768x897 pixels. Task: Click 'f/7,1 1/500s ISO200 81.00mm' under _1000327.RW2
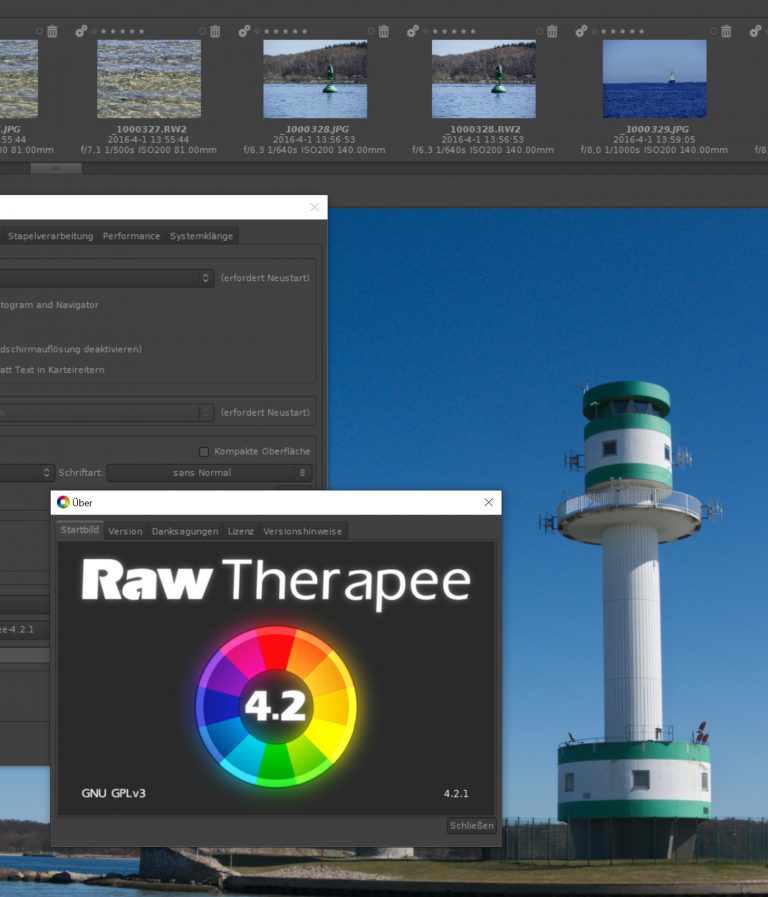click(149, 150)
